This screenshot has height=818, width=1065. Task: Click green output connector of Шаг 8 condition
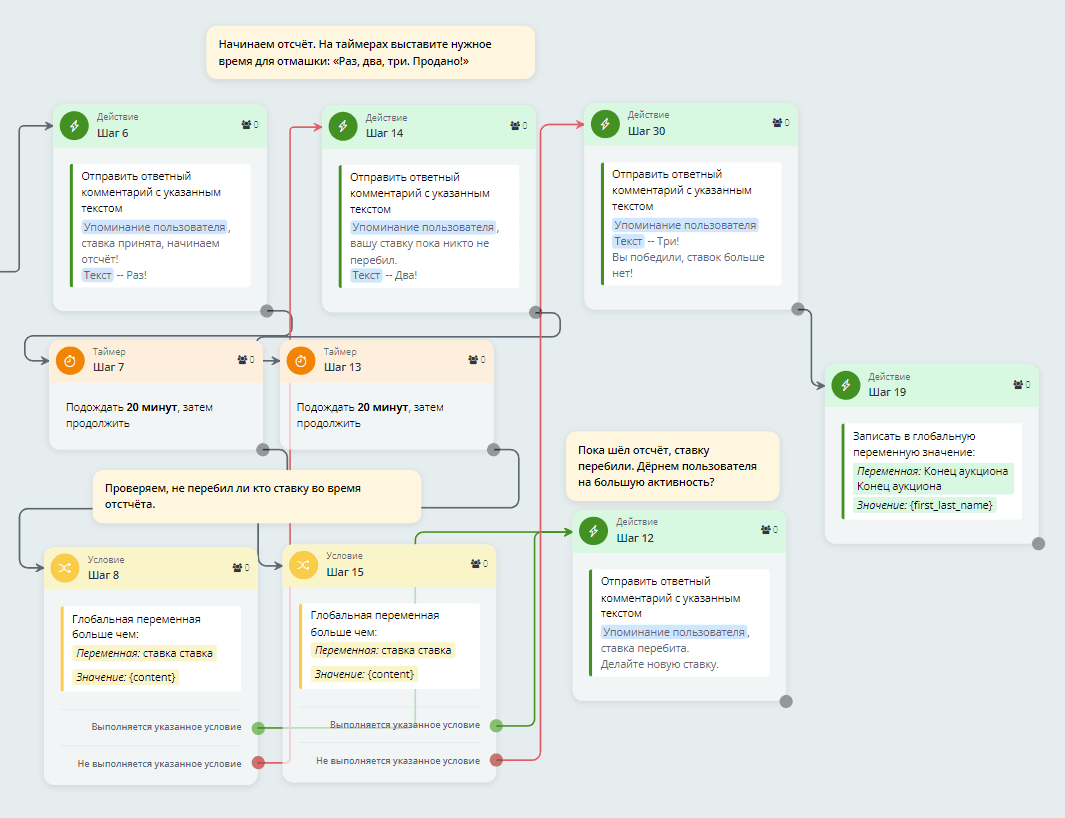pyautogui.click(x=258, y=728)
